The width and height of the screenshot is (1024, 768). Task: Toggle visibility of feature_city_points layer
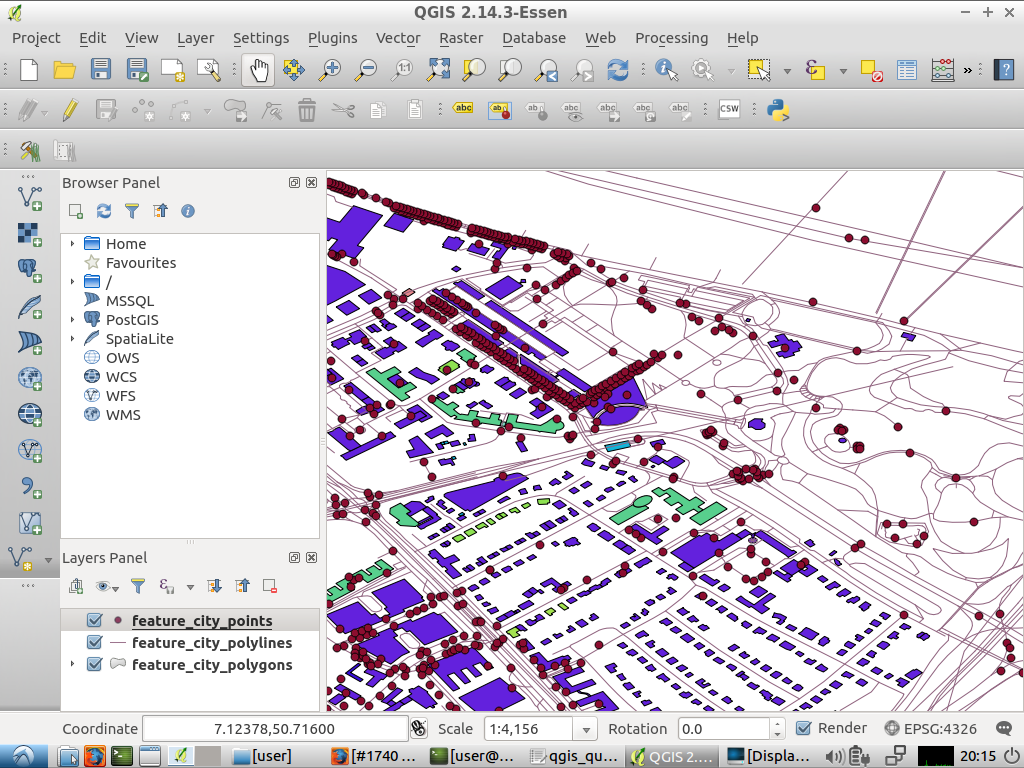(x=95, y=620)
